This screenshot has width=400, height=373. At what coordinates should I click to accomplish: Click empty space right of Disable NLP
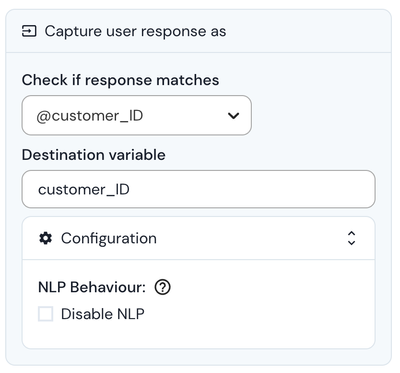253,314
